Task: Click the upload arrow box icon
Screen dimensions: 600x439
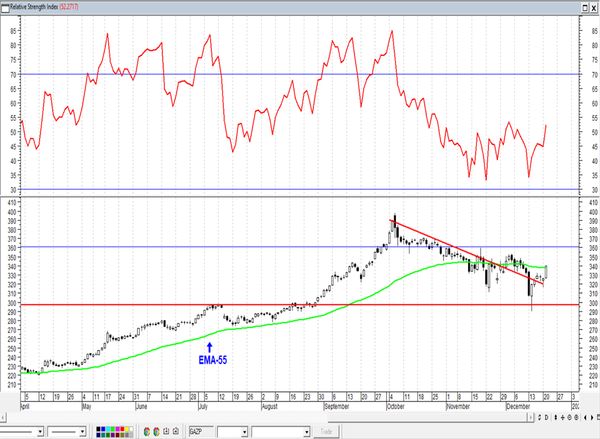Action: (x=176, y=431)
